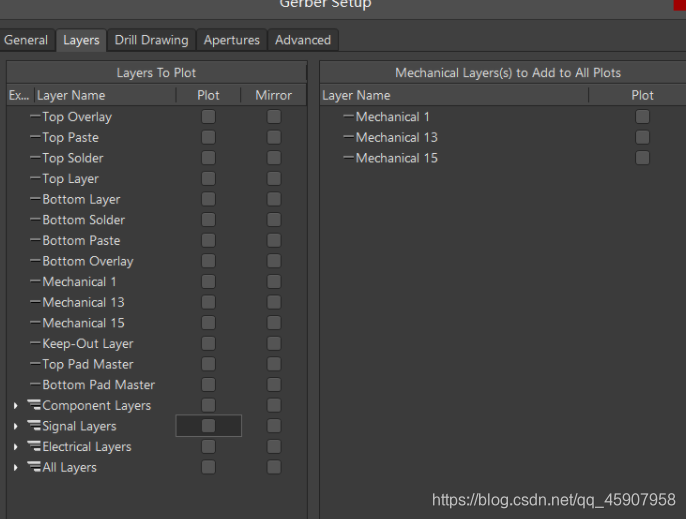Open the Drill Drawing tab
Image resolution: width=686 pixels, height=519 pixels.
tap(151, 40)
